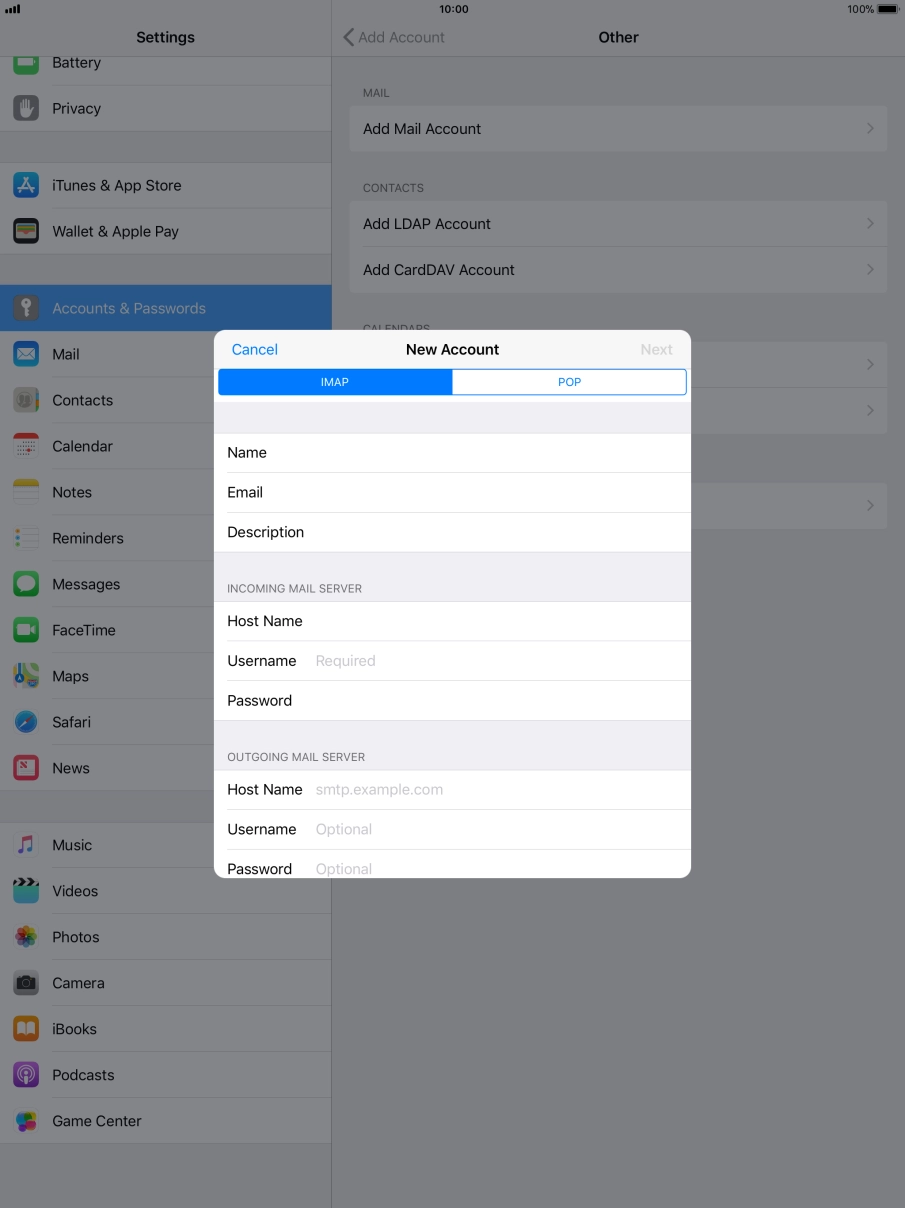Select the Game Center icon
Image resolution: width=905 pixels, height=1208 pixels.
coord(25,1120)
